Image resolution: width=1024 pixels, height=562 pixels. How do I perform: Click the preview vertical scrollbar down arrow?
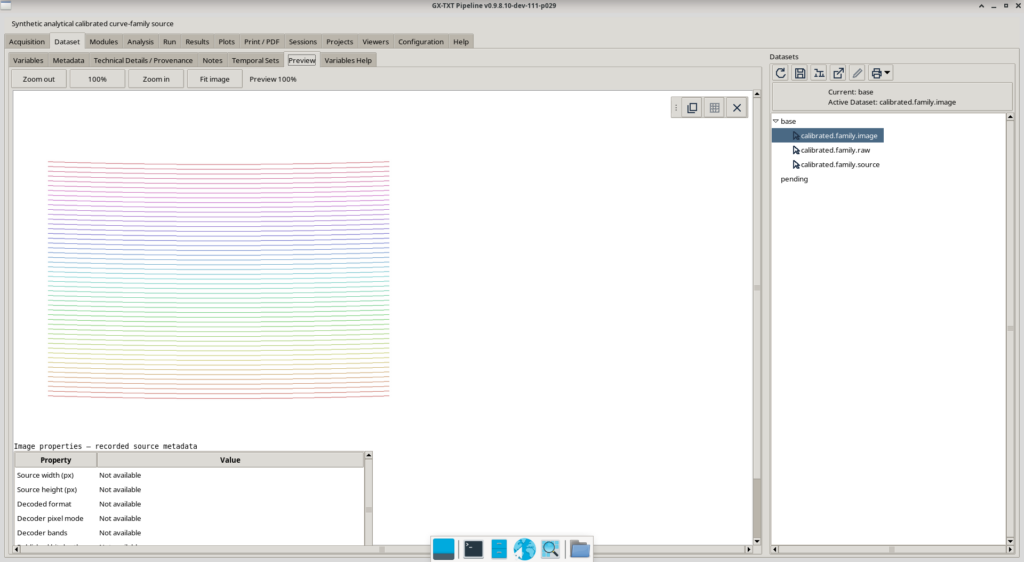coord(757,541)
